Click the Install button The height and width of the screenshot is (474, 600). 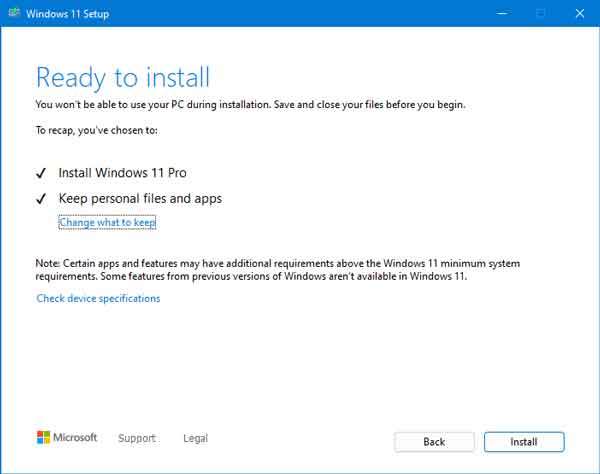point(524,442)
